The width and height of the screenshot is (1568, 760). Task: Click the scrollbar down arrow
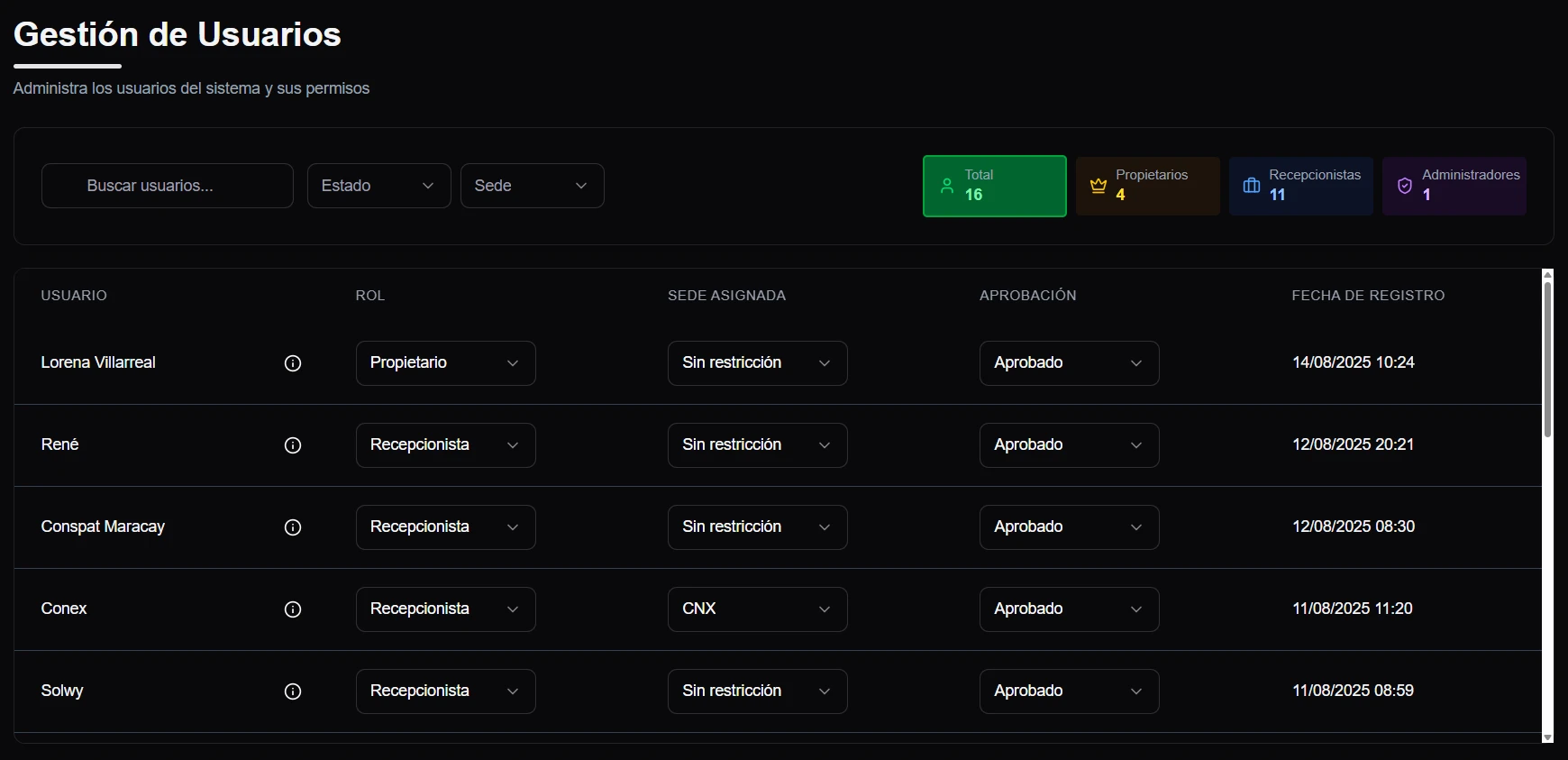[x=1547, y=737]
